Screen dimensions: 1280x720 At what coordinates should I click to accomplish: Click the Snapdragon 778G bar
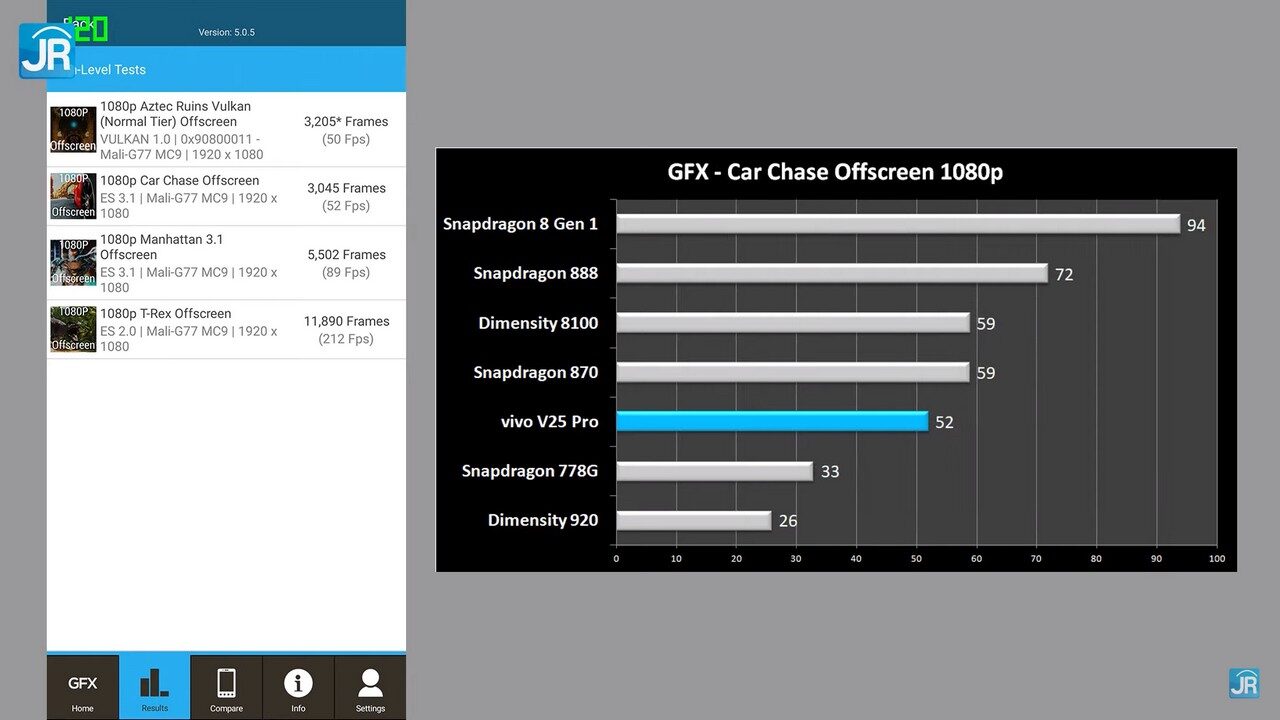click(x=715, y=471)
